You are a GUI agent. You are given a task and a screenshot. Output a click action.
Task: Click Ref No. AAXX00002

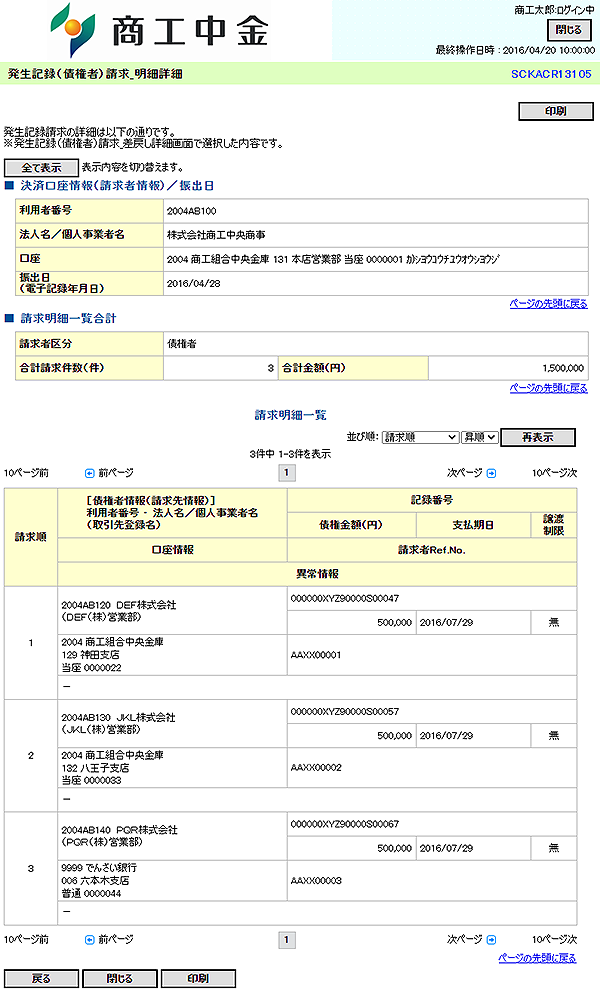pyautogui.click(x=316, y=768)
